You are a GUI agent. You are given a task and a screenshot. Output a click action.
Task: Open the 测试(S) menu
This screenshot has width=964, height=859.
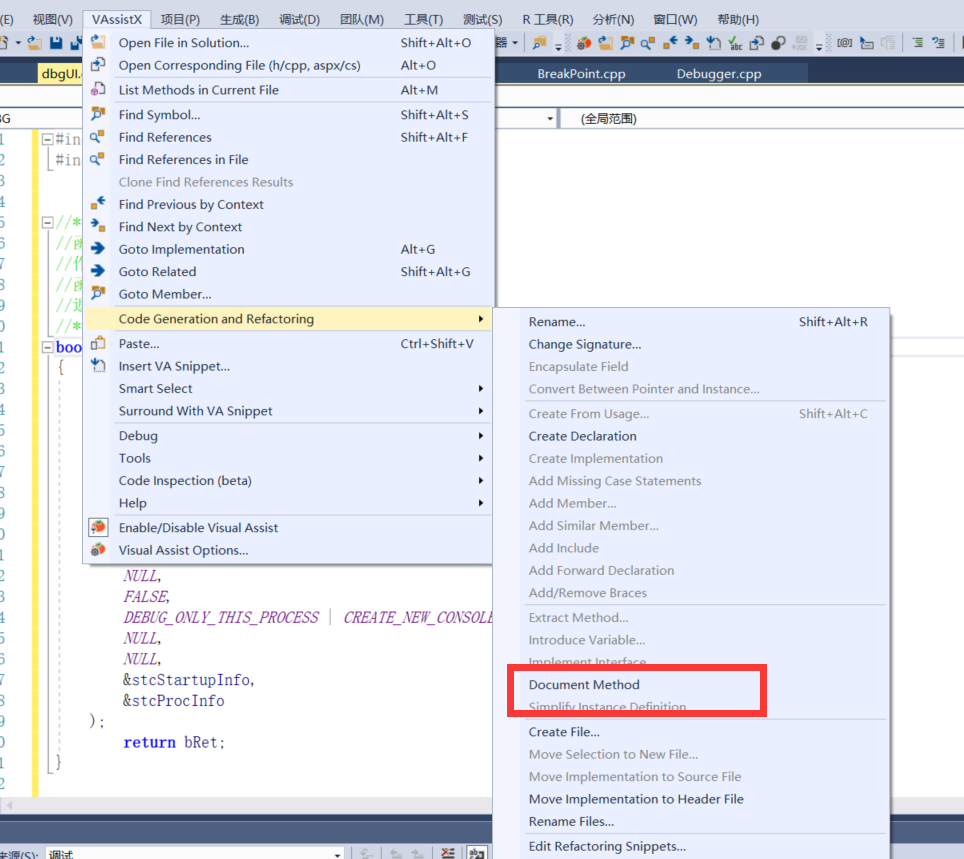[482, 20]
